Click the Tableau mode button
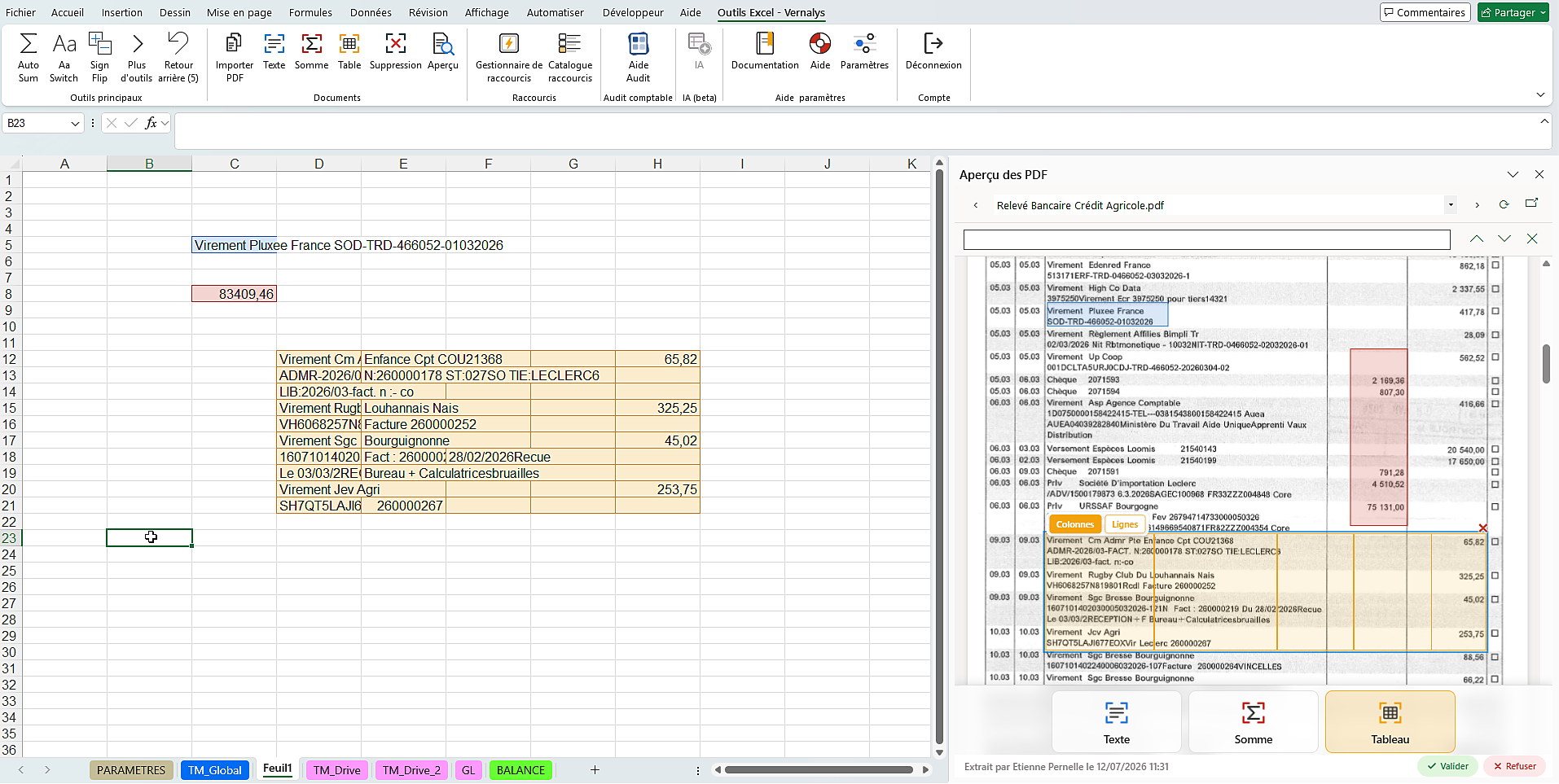The width and height of the screenshot is (1559, 784). click(x=1390, y=721)
